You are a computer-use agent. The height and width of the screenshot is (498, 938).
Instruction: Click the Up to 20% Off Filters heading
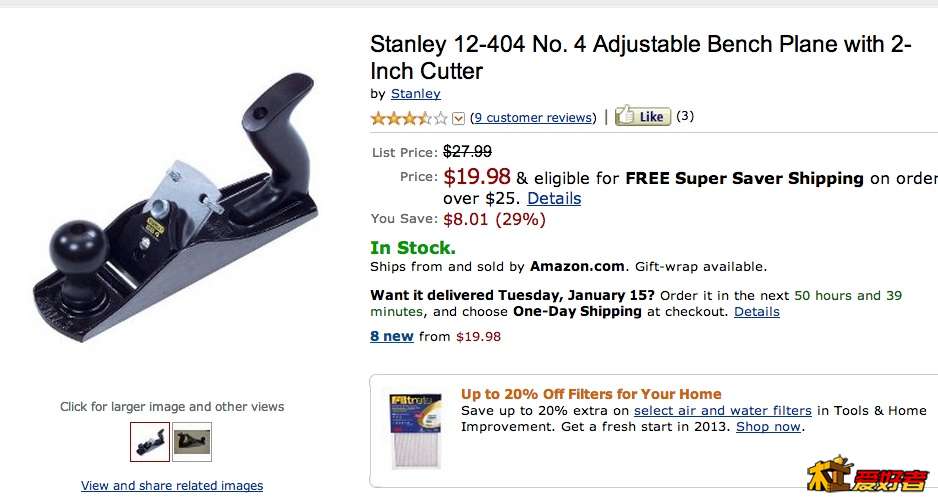591,394
